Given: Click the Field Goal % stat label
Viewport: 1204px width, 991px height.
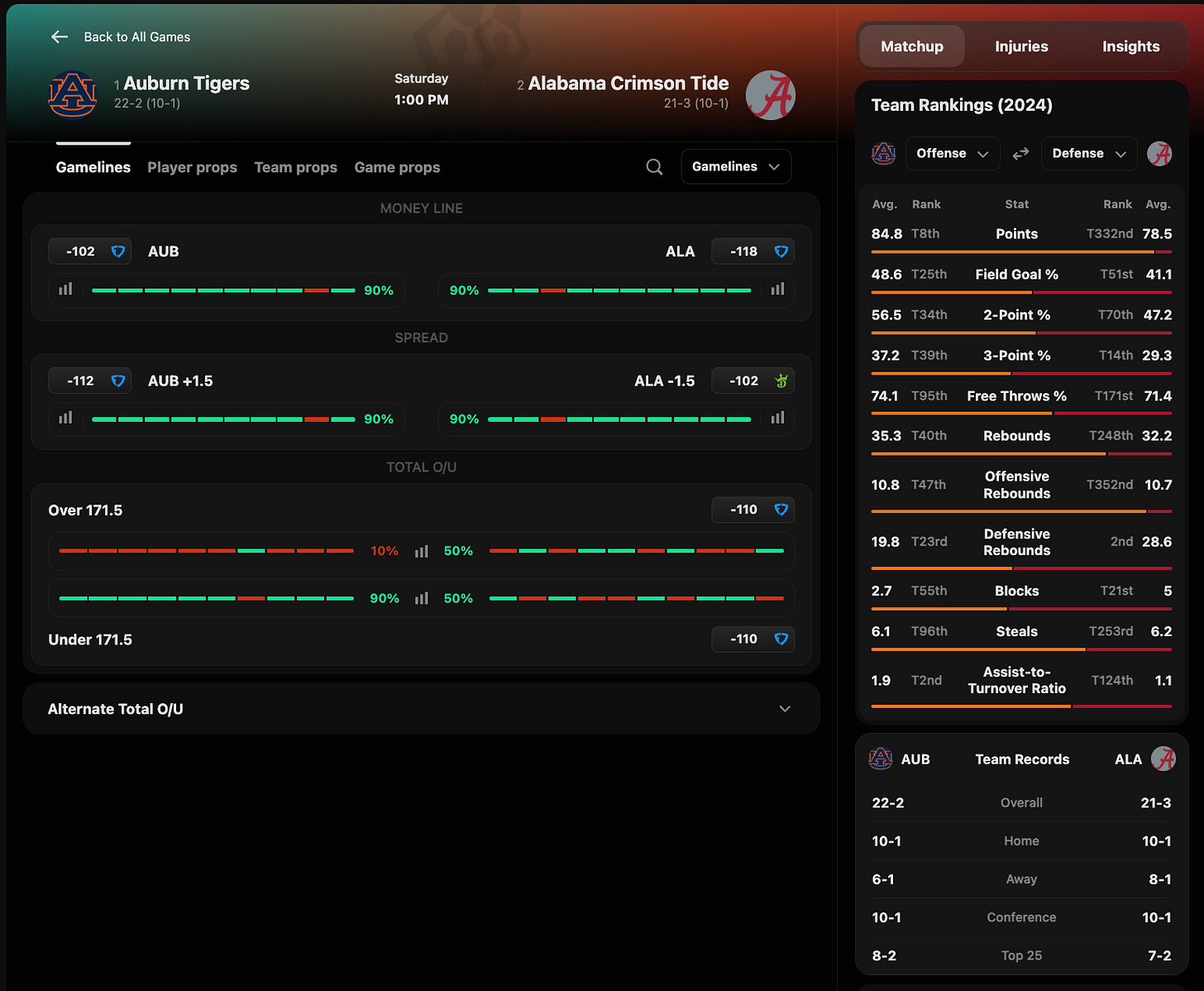Looking at the screenshot, I should coord(1016,275).
